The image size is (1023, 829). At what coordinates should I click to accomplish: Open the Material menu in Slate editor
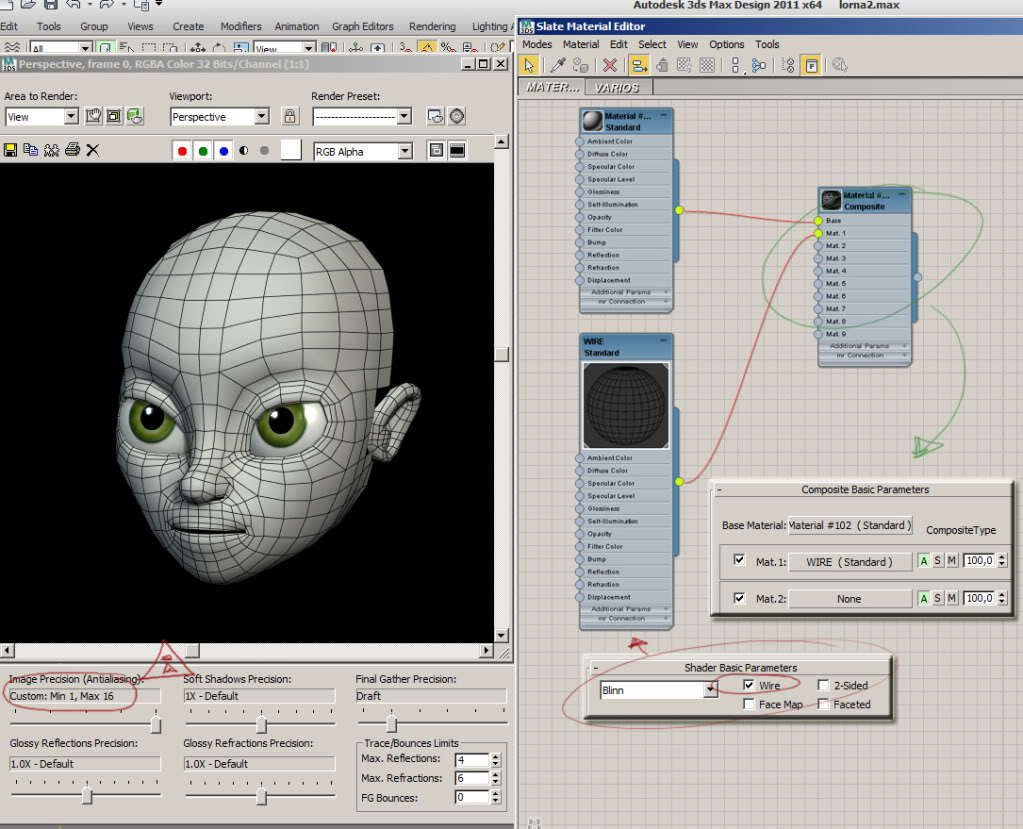(580, 44)
